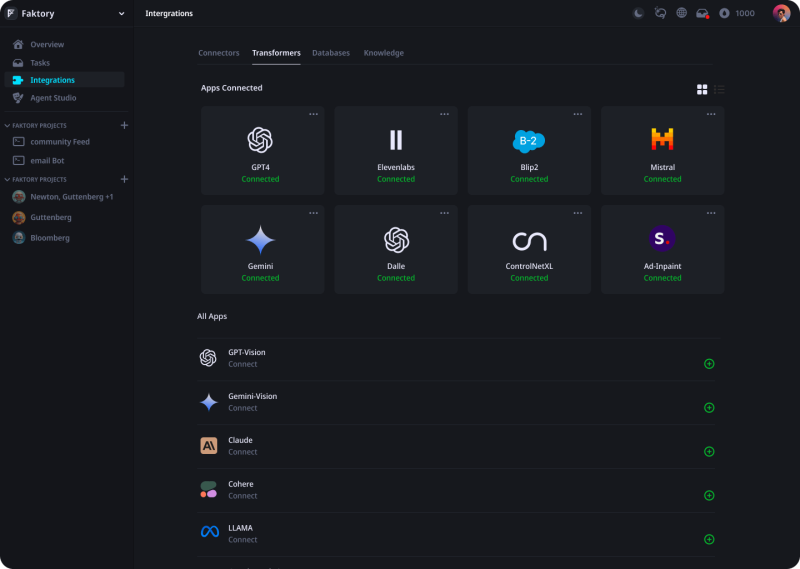Click the GPT4 OpenAI logo

tap(260, 140)
